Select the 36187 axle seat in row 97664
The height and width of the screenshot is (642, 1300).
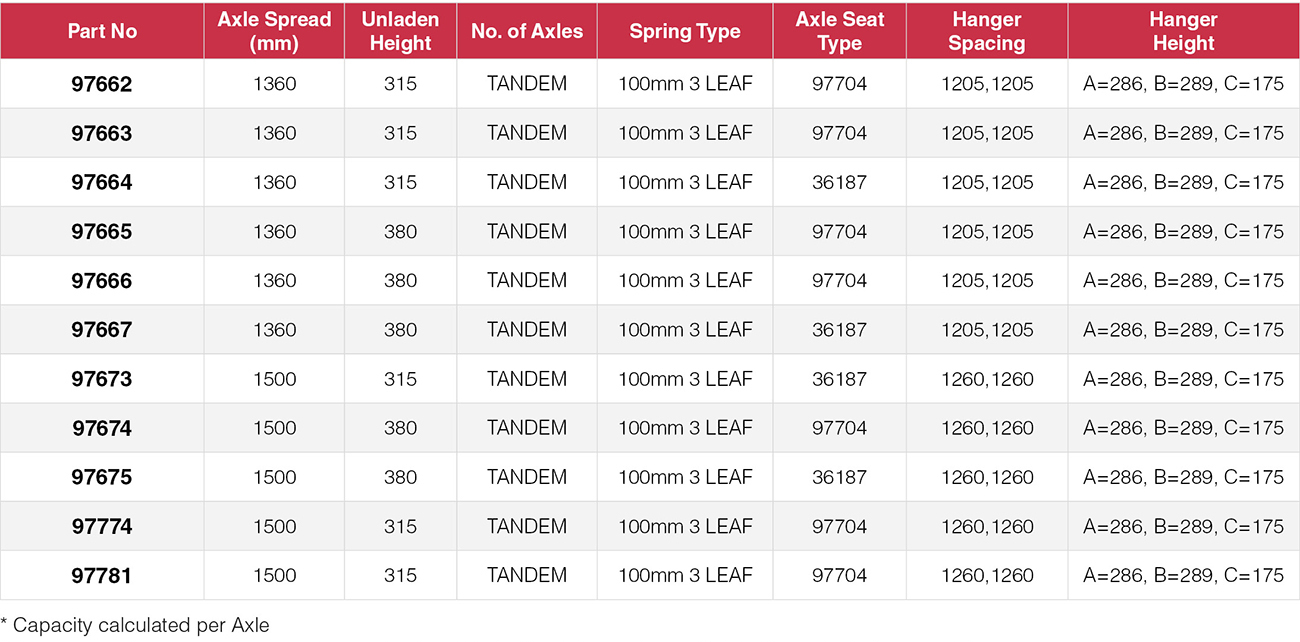839,182
